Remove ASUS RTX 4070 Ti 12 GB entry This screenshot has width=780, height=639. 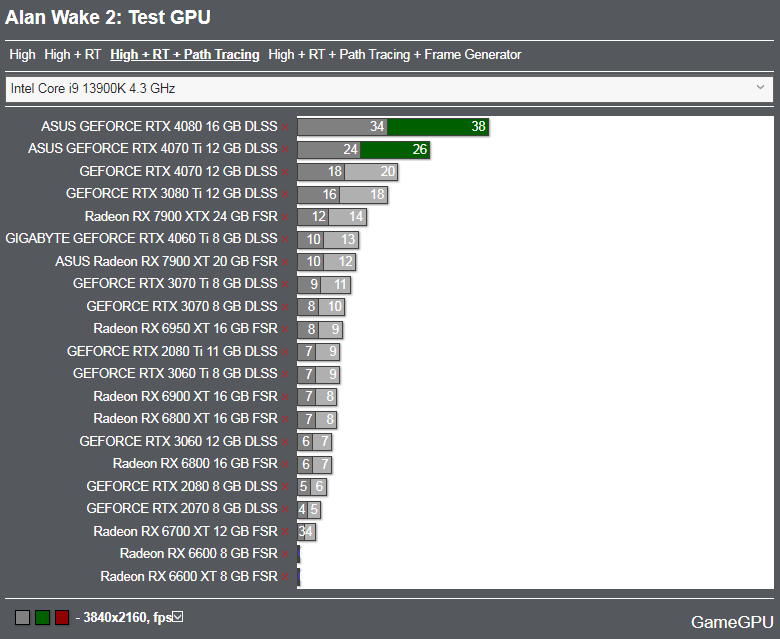285,149
